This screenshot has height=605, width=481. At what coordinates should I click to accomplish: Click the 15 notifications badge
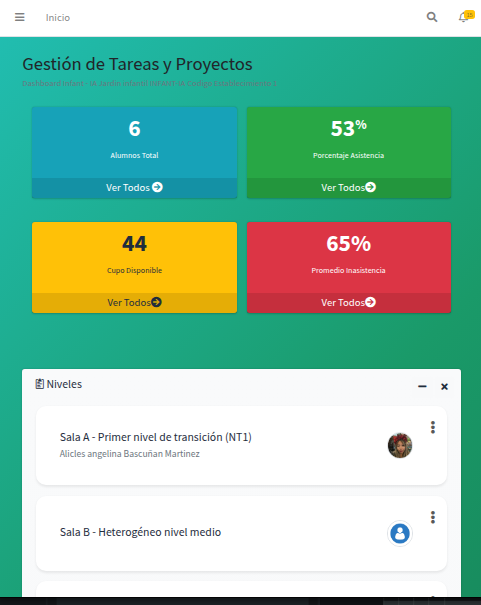click(x=469, y=15)
